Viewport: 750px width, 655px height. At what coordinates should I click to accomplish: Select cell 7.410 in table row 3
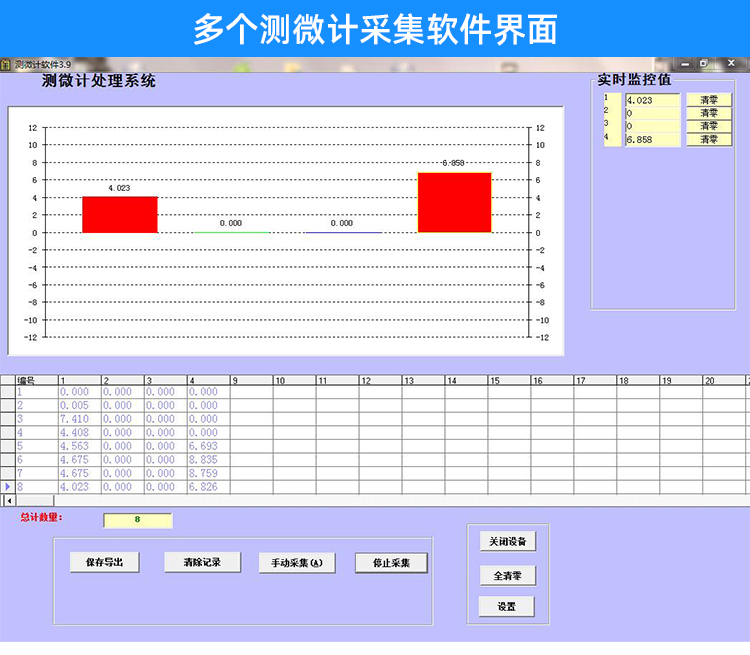pyautogui.click(x=78, y=420)
